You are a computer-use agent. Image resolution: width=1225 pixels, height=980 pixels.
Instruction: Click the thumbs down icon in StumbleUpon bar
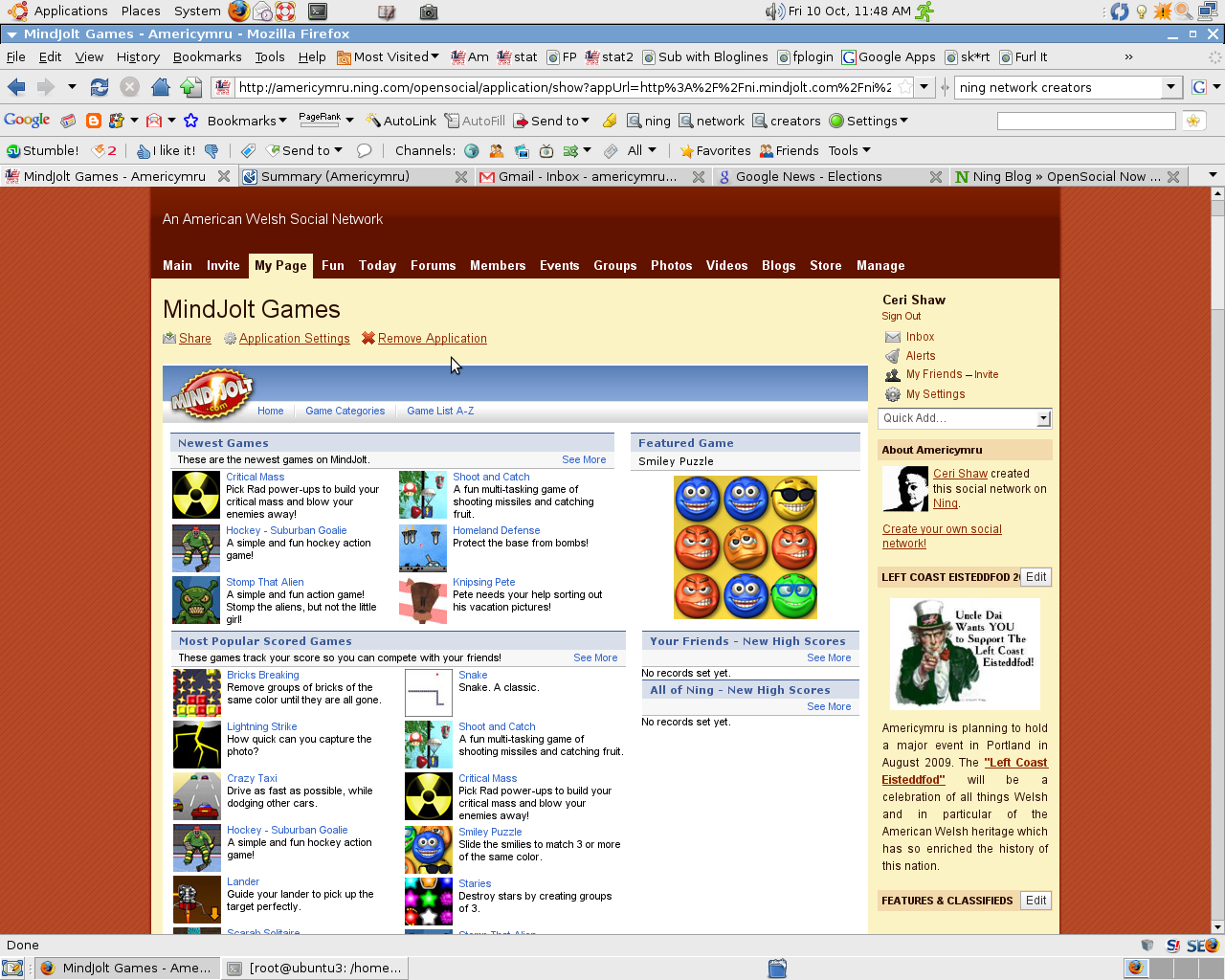coord(212,150)
